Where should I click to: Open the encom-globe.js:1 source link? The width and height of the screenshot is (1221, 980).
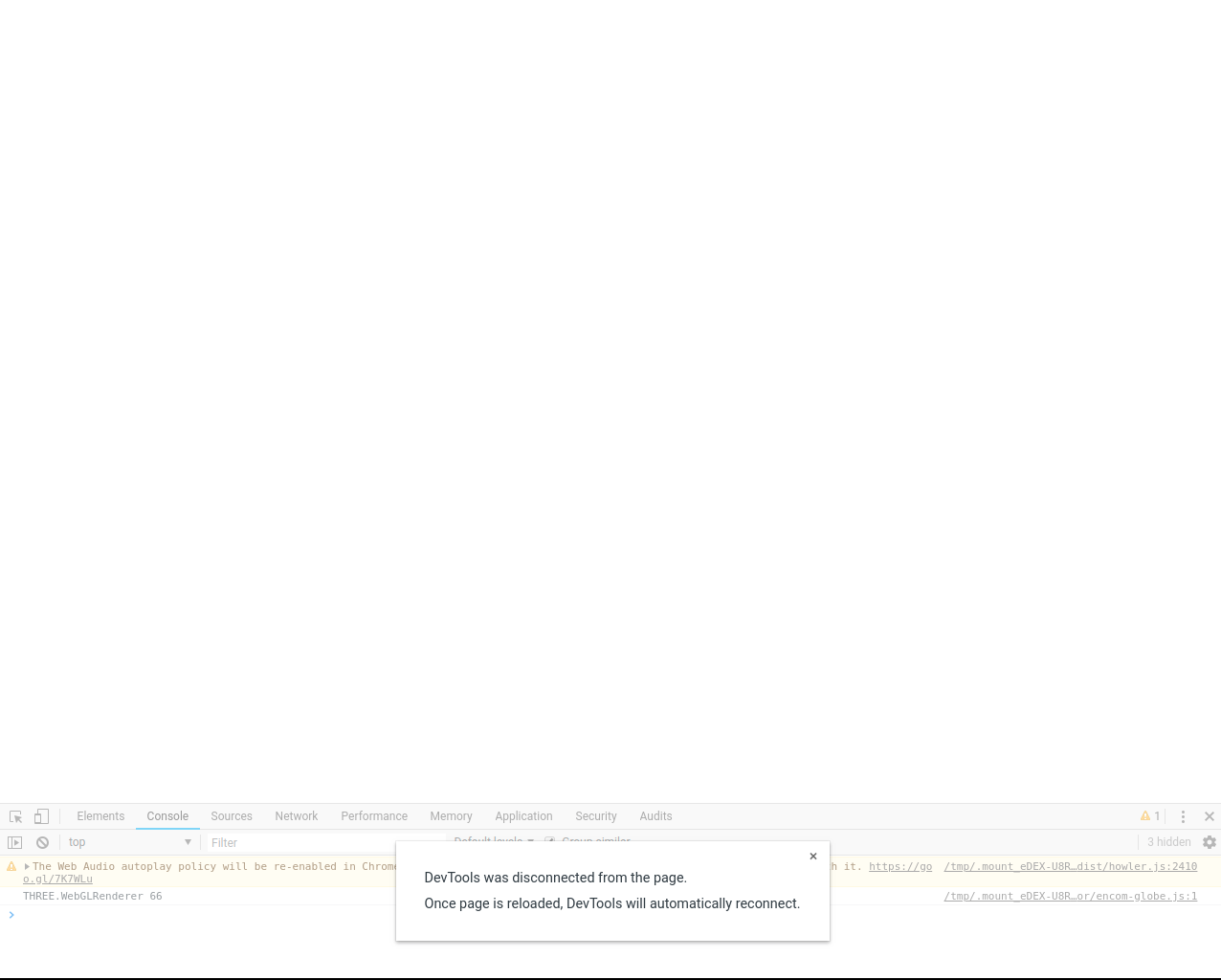[1071, 896]
